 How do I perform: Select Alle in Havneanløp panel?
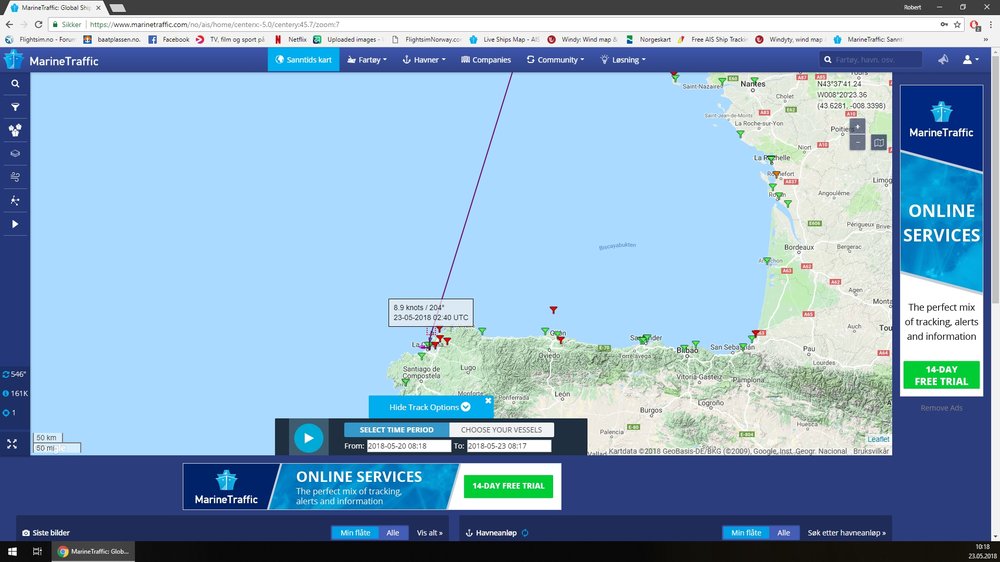(784, 533)
